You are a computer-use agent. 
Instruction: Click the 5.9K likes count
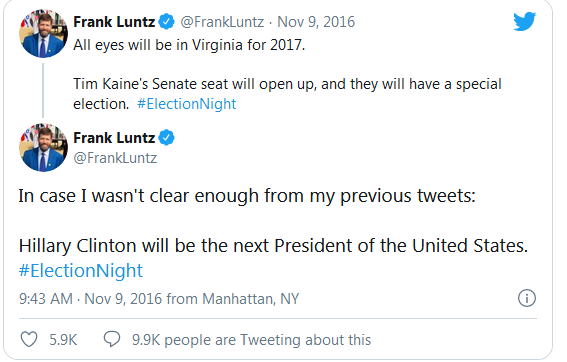tap(63, 340)
